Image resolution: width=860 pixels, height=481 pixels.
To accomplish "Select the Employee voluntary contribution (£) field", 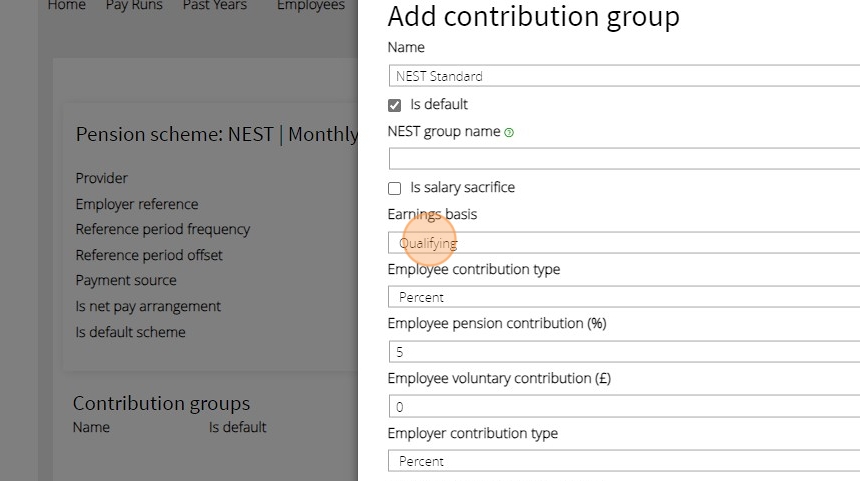I will tap(624, 407).
